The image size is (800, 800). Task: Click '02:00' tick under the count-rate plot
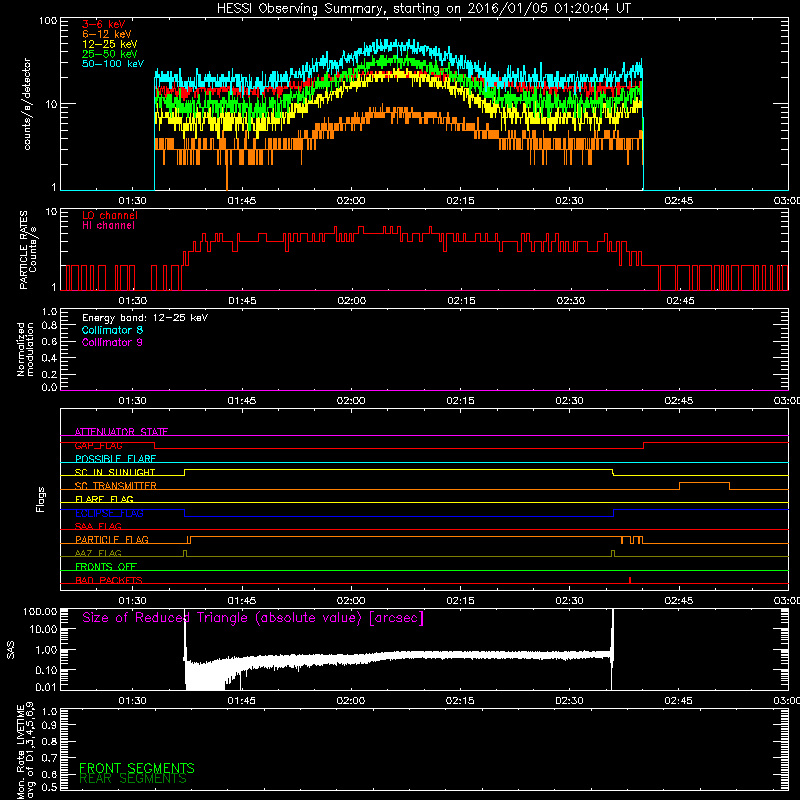(x=351, y=201)
